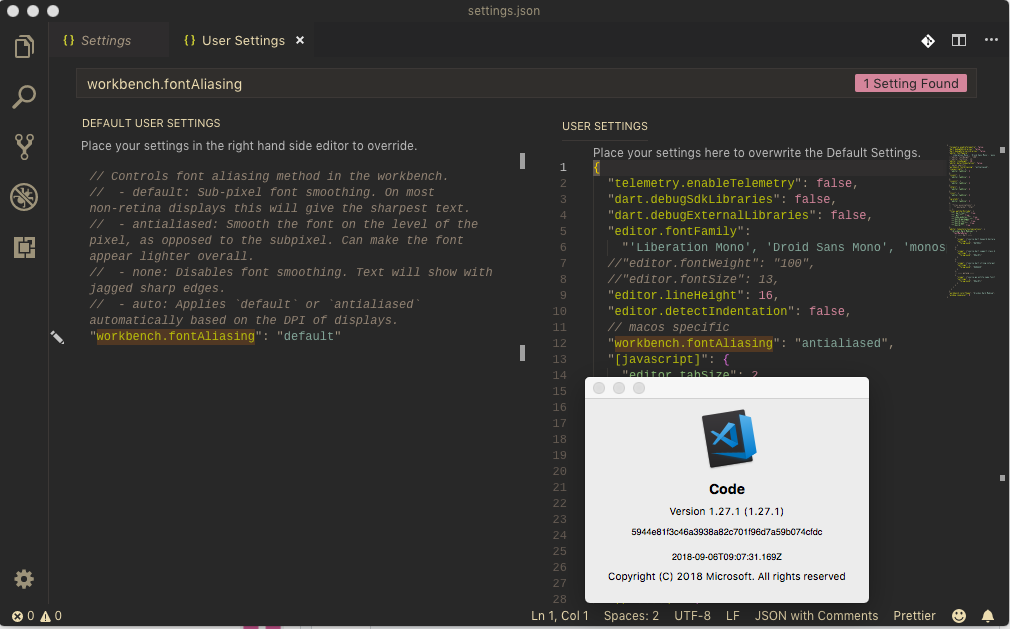The height and width of the screenshot is (629, 1010).
Task: Split the editor using the split icon
Action: pos(959,41)
